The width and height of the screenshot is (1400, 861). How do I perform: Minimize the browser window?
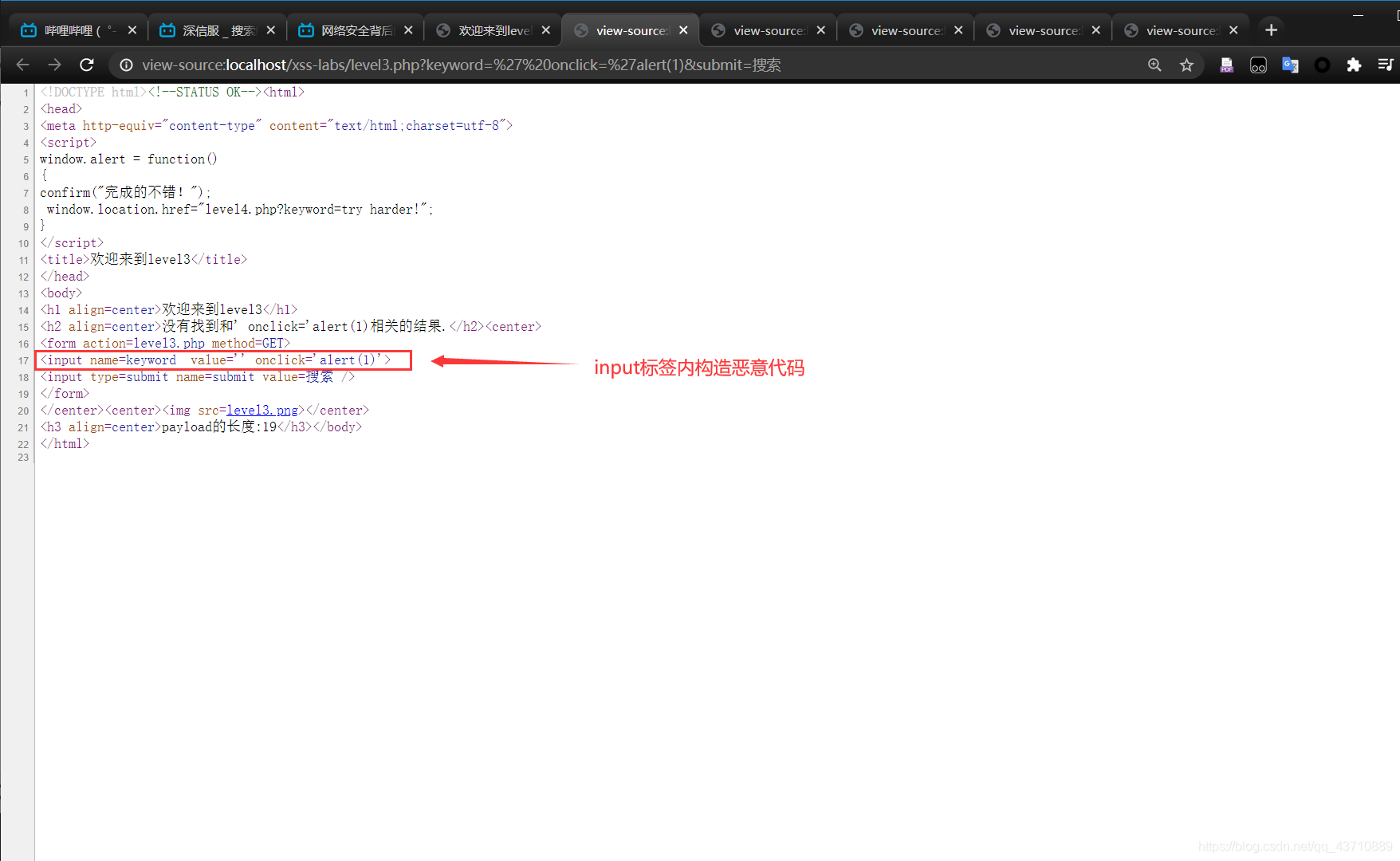pyautogui.click(x=1359, y=14)
